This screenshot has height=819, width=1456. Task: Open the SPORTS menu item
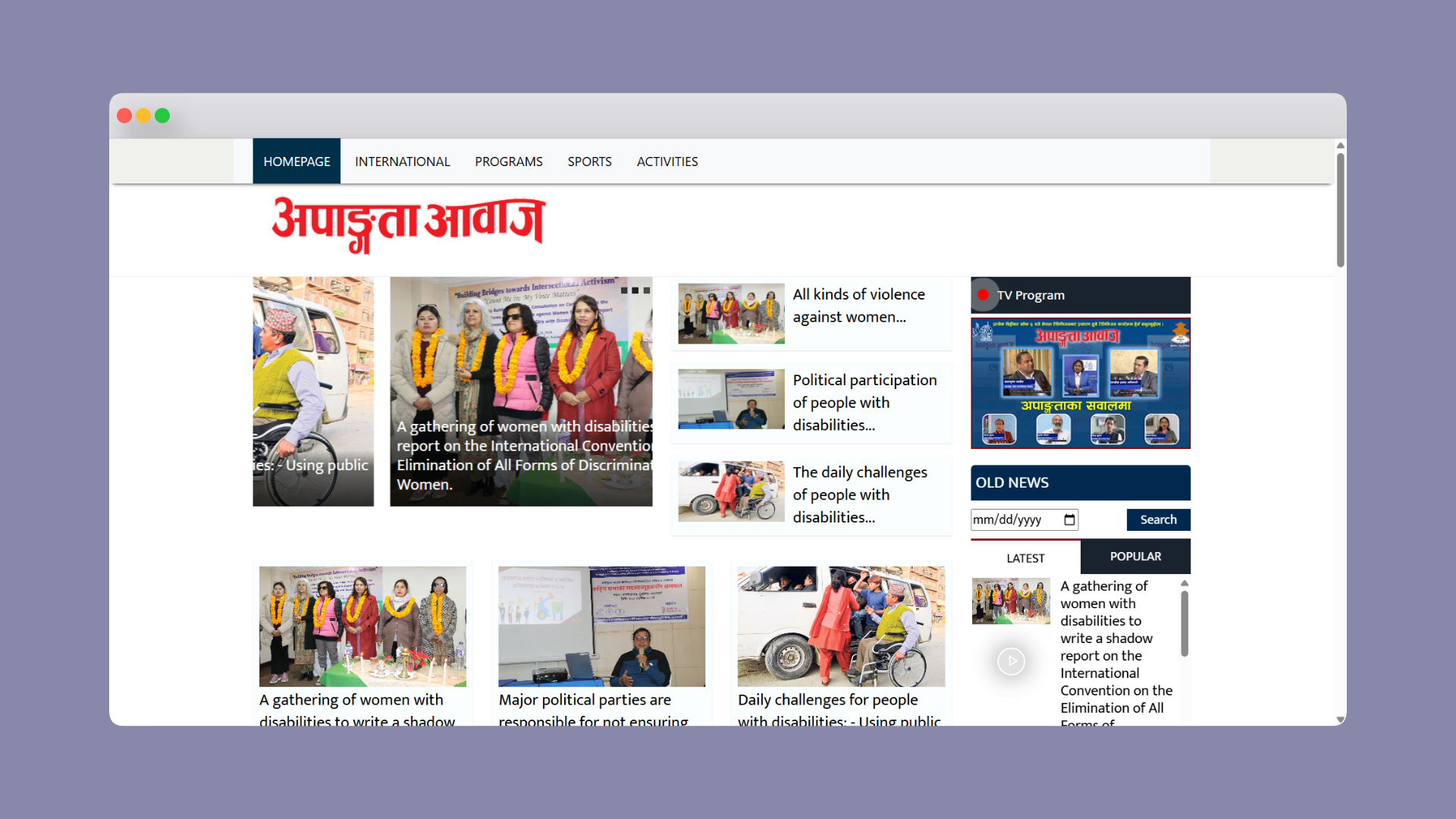589,161
